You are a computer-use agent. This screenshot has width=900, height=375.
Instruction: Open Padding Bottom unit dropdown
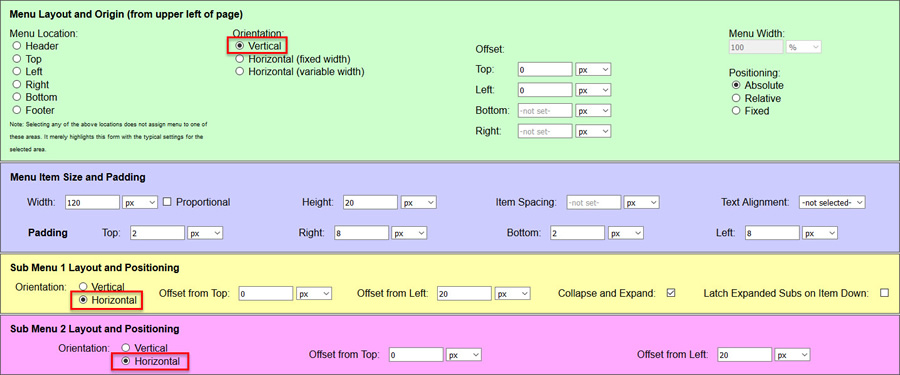pyautogui.click(x=625, y=233)
